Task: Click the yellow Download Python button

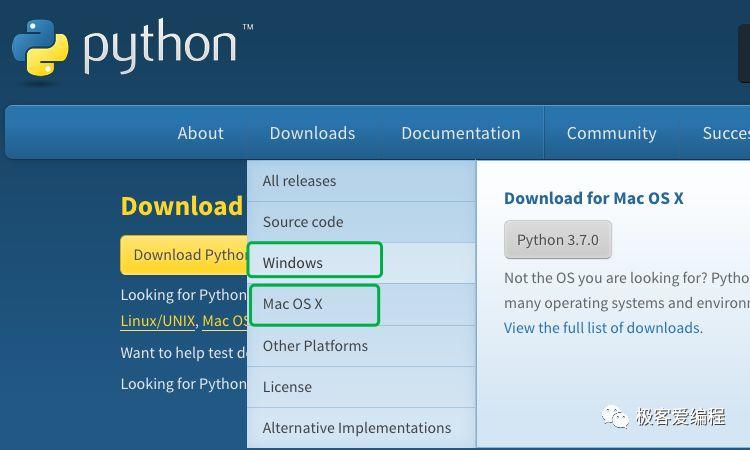Action: (x=184, y=255)
